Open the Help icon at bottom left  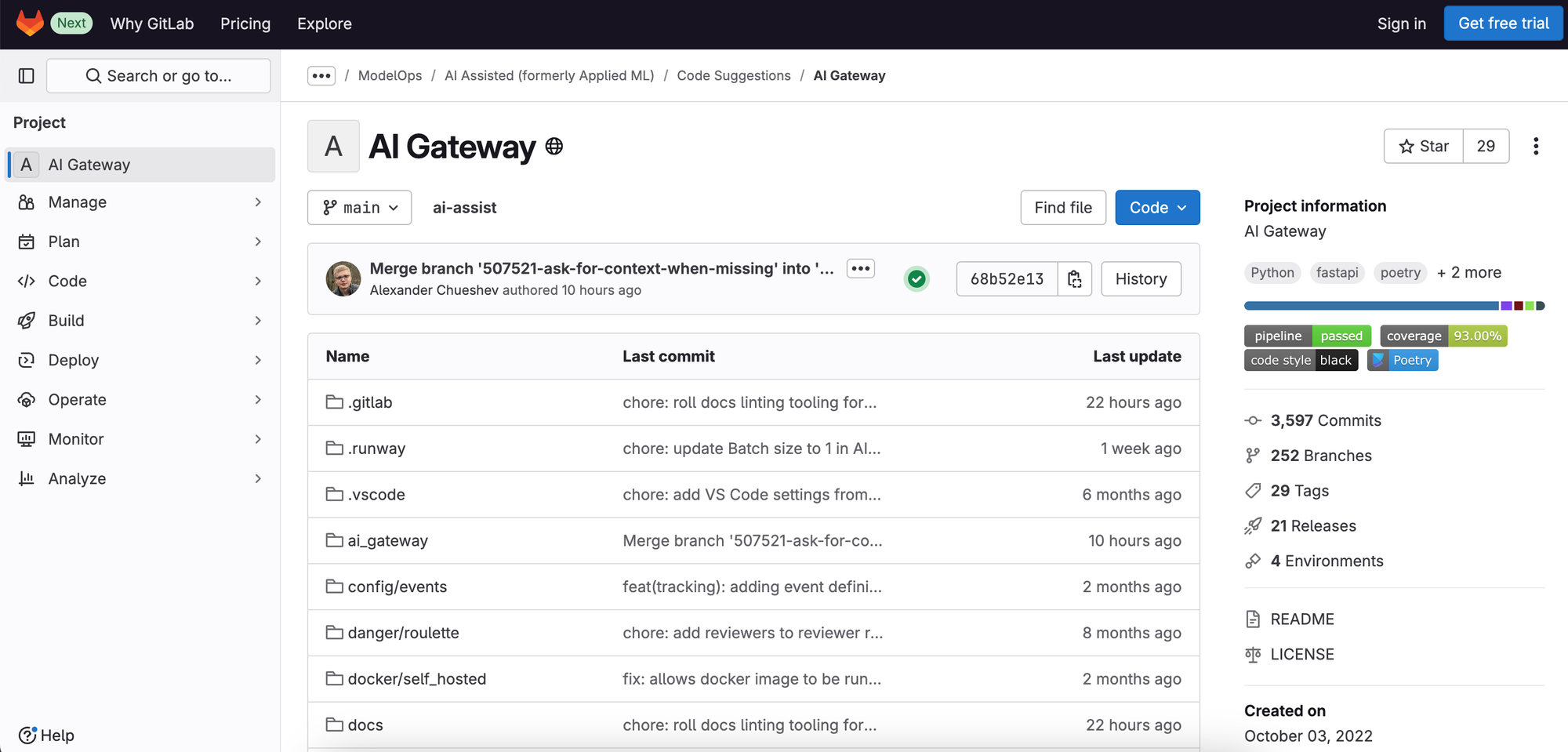click(x=29, y=735)
